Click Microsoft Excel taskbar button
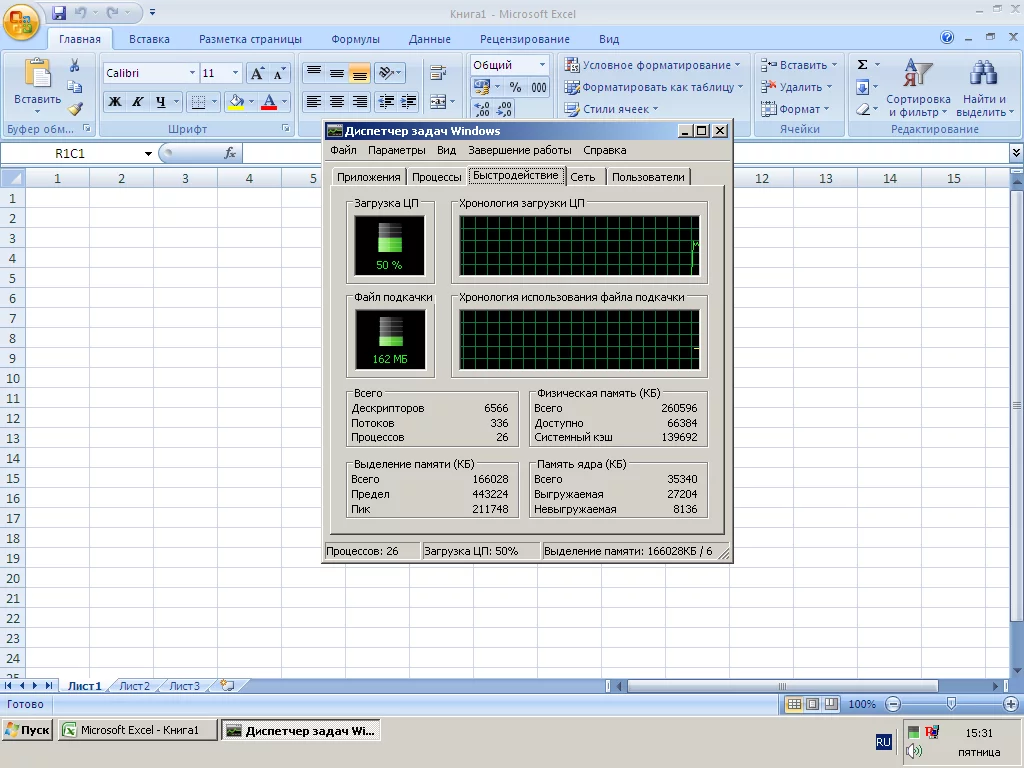The width and height of the screenshot is (1024, 768). pyautogui.click(x=137, y=730)
